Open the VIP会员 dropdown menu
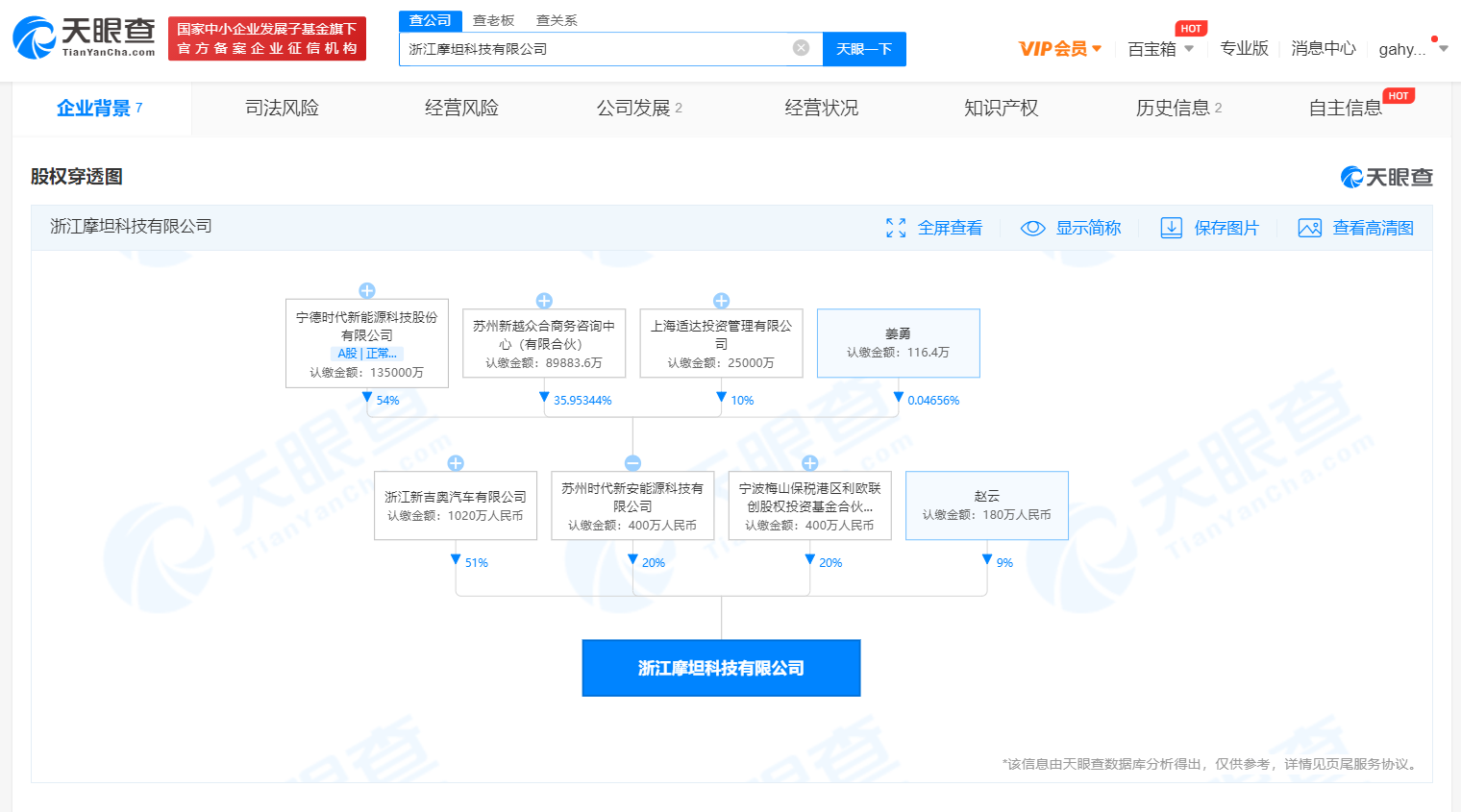 click(1060, 49)
